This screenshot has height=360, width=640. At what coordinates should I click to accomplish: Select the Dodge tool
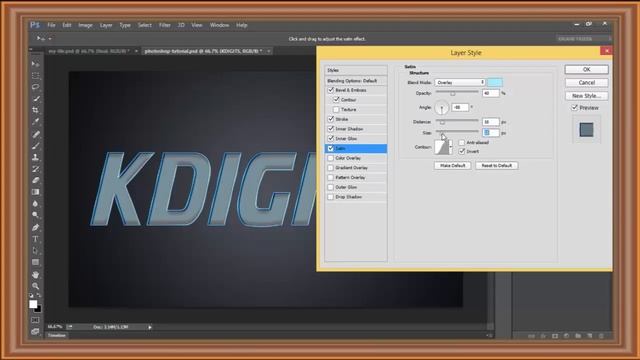[x=36, y=215]
